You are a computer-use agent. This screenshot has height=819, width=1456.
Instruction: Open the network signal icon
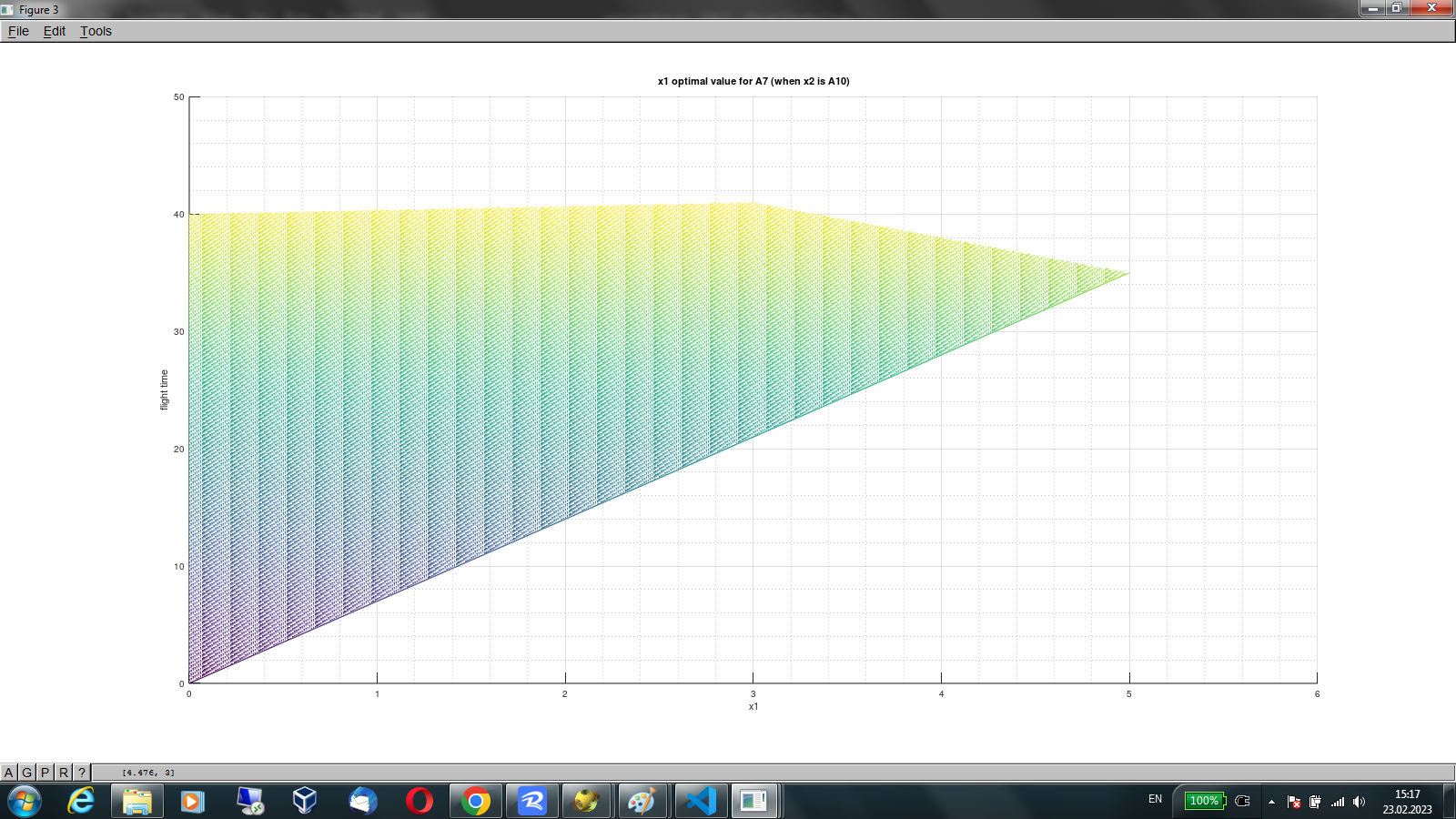[1337, 802]
